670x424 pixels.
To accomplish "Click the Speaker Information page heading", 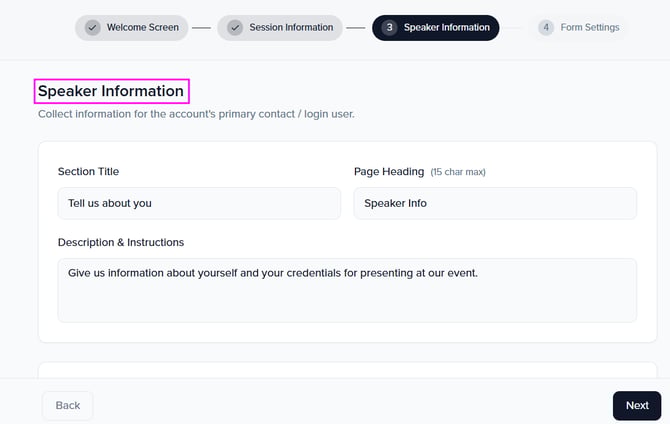I will 111,91.
